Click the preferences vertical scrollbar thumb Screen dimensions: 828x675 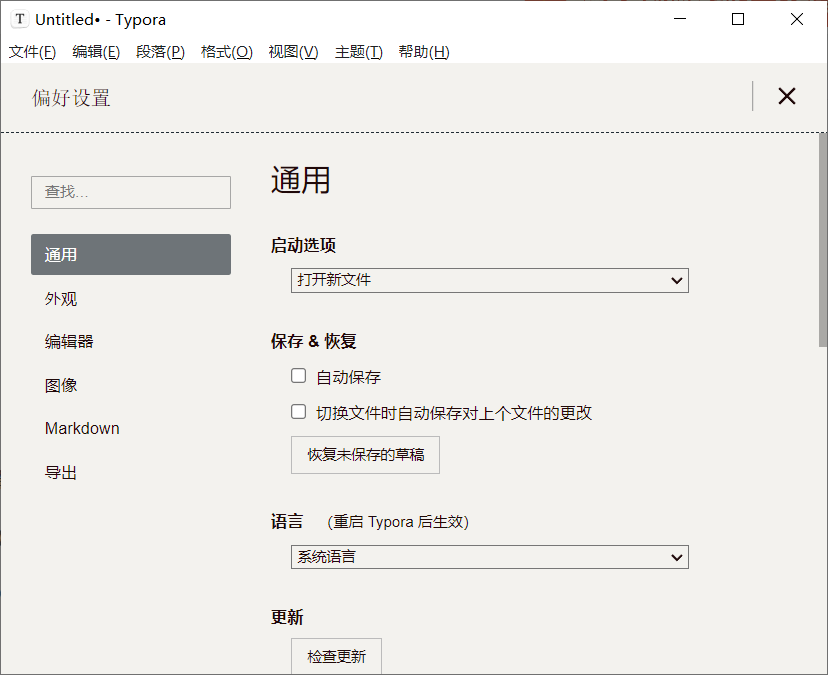823,240
